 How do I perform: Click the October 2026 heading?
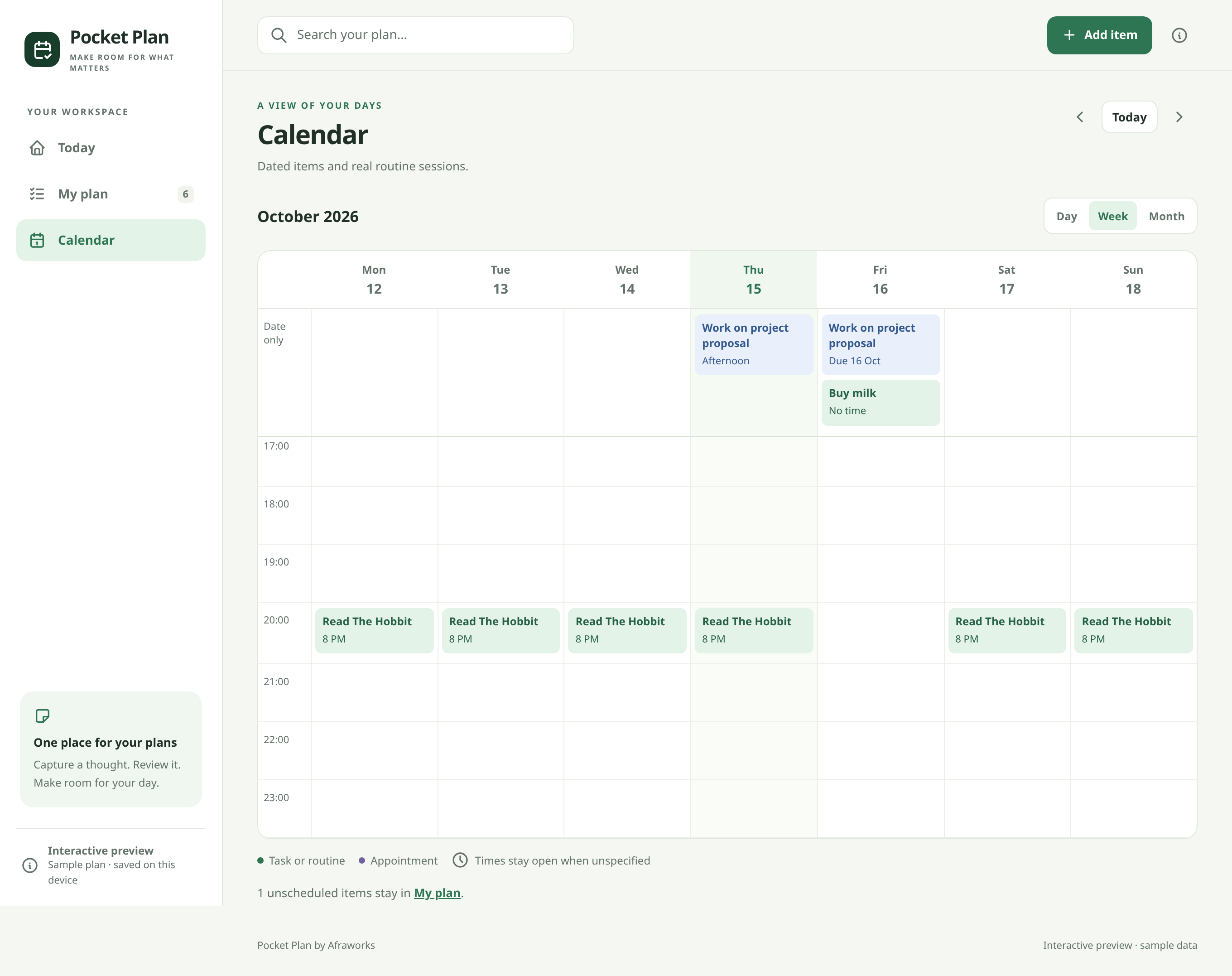click(308, 217)
